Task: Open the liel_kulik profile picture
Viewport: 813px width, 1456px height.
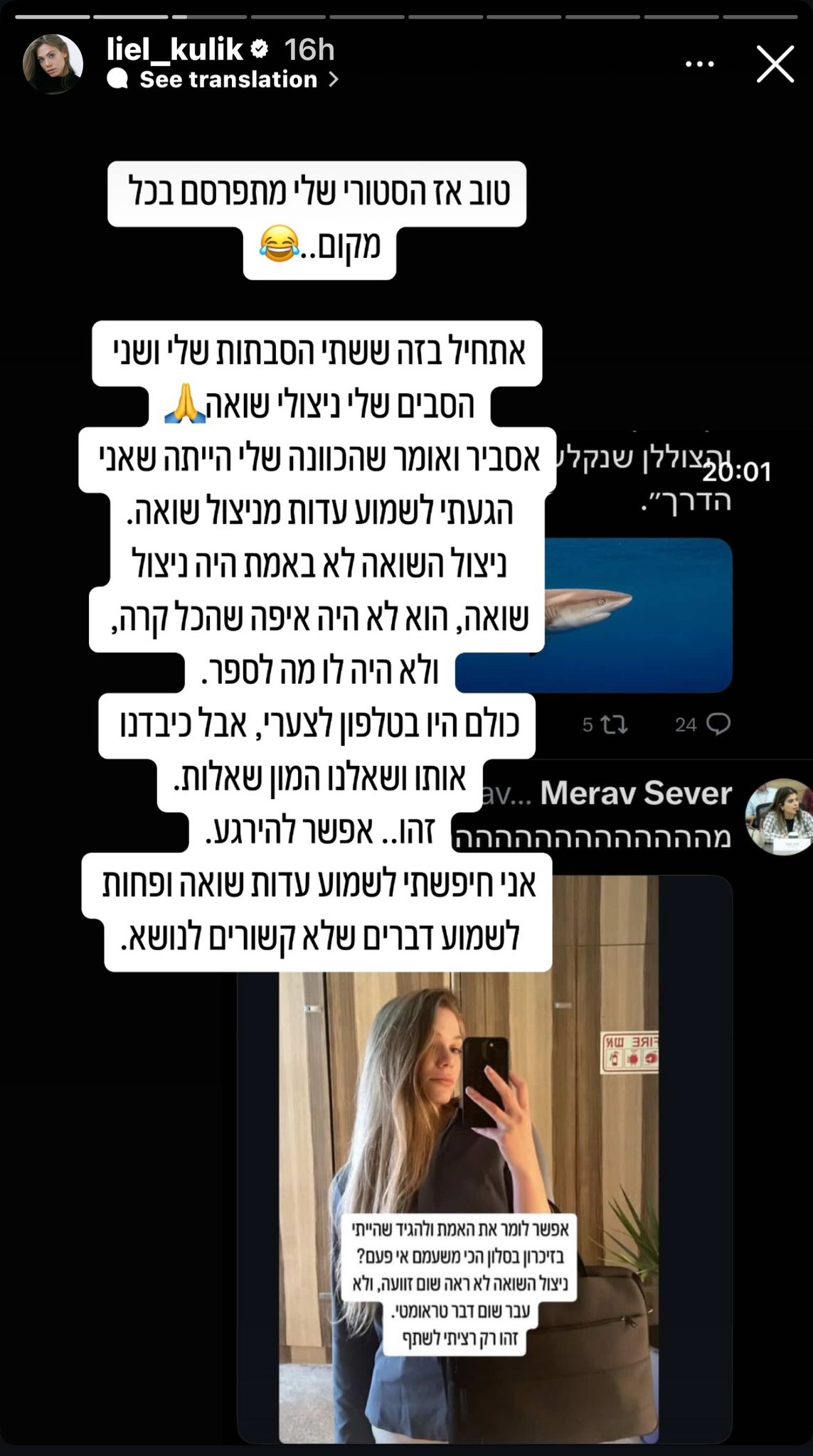Action: point(53,64)
